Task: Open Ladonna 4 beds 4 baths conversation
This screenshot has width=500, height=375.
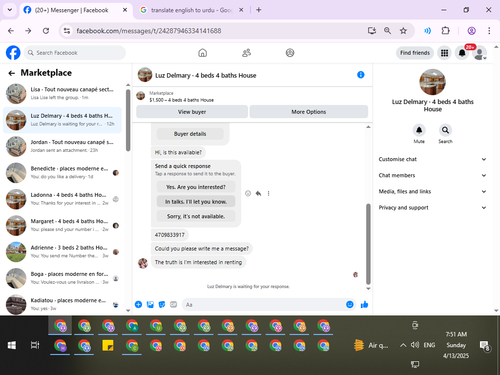Action: (x=63, y=199)
